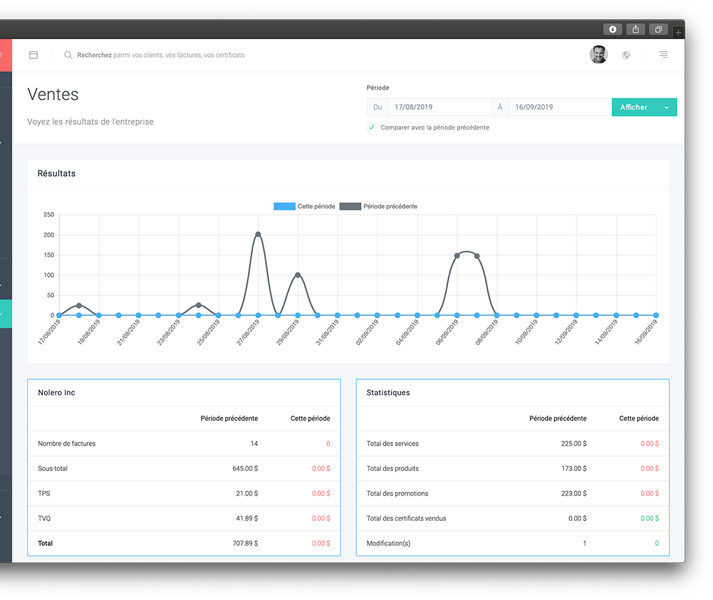This screenshot has height=600, width=713.
Task: Select the green highlighted sidebar item
Action: 5,314
